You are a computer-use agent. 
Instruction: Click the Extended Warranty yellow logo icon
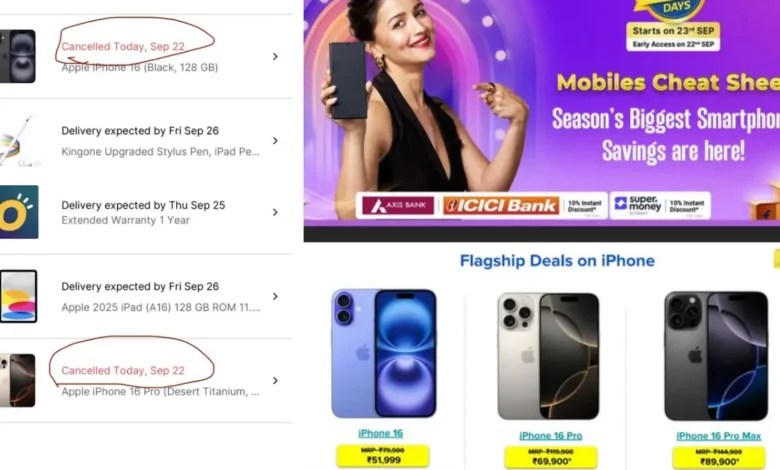tap(19, 212)
